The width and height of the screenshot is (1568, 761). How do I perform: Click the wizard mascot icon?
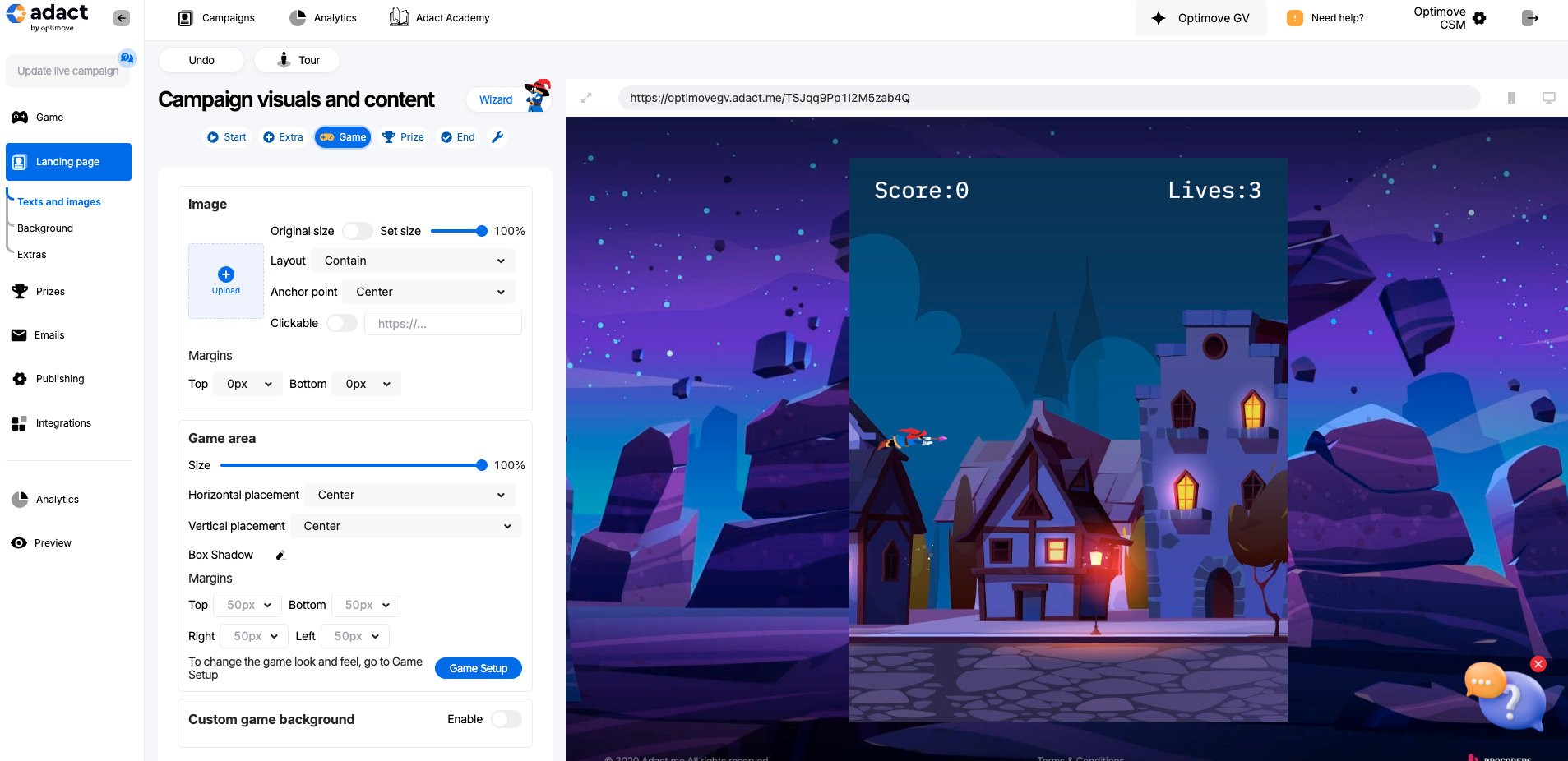coord(538,95)
